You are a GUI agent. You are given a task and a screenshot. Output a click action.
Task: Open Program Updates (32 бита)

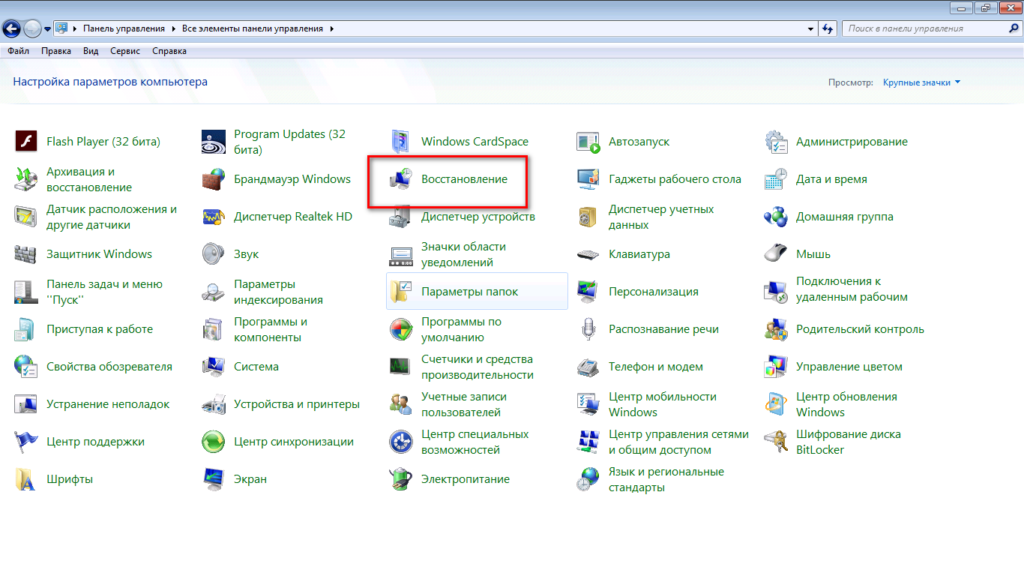pos(289,141)
